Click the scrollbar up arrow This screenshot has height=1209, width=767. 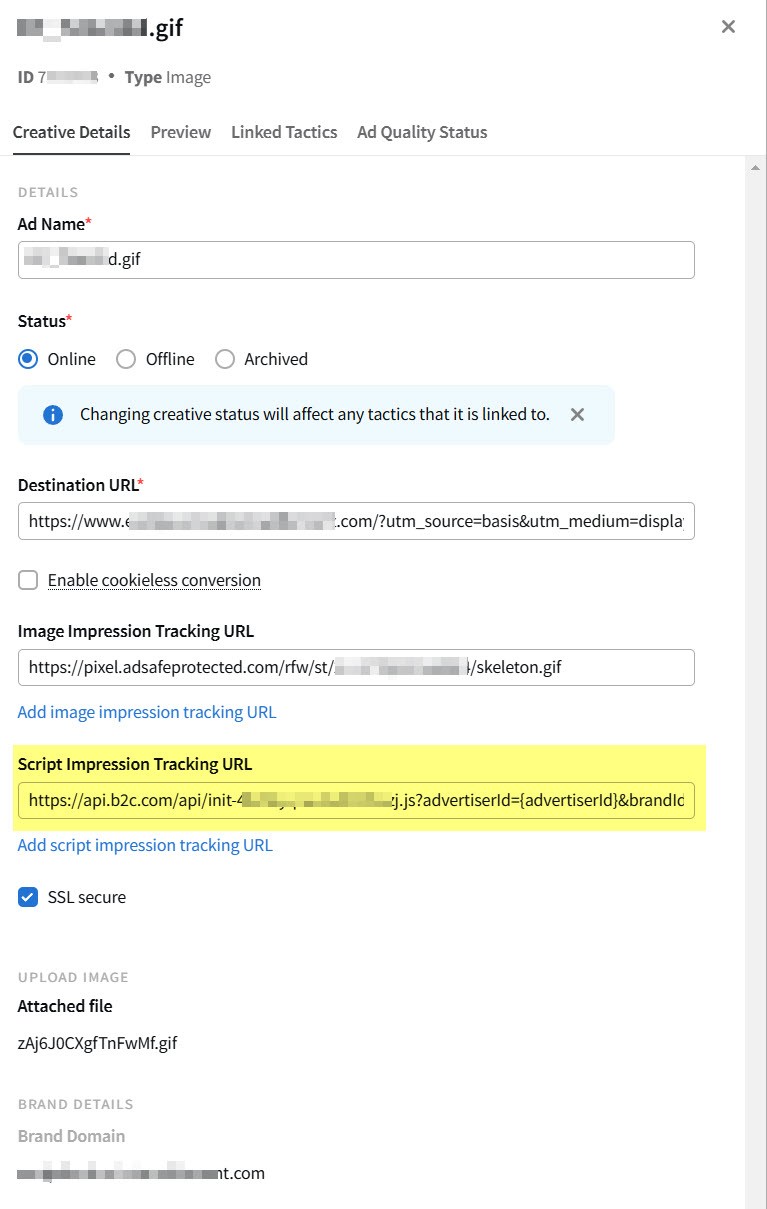coord(756,167)
